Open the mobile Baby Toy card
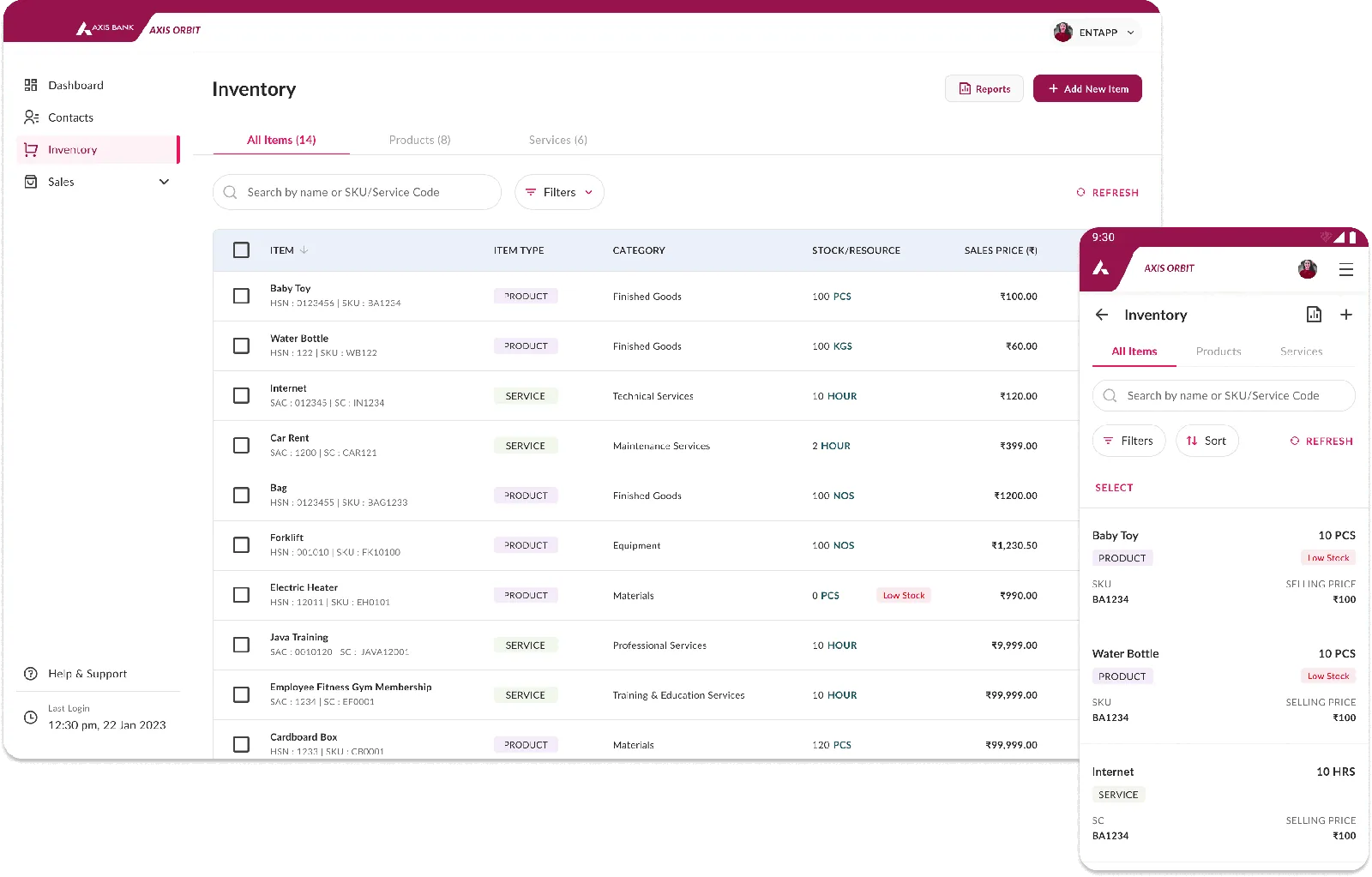The height and width of the screenshot is (877, 1372). point(1224,567)
